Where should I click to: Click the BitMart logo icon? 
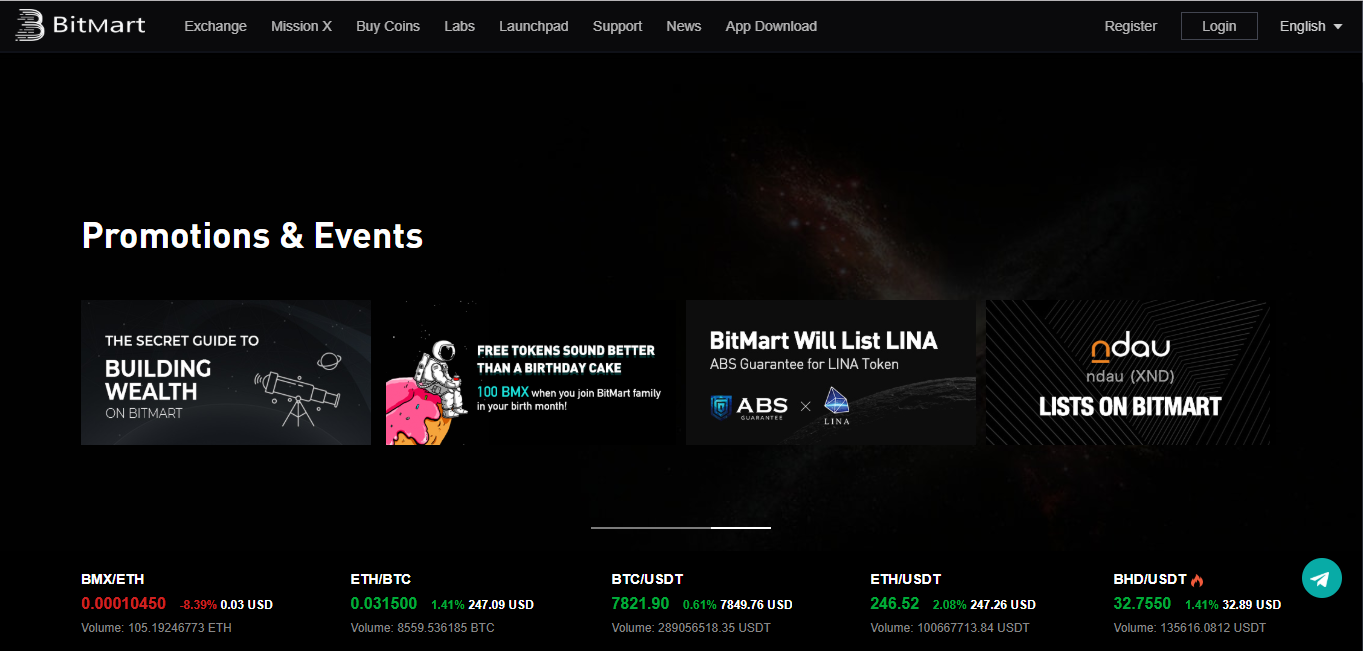[x=30, y=26]
